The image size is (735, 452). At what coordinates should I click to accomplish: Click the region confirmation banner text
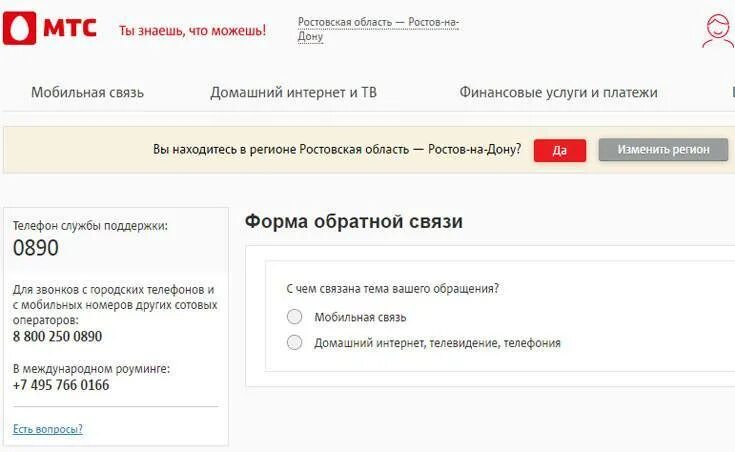[x=337, y=150]
